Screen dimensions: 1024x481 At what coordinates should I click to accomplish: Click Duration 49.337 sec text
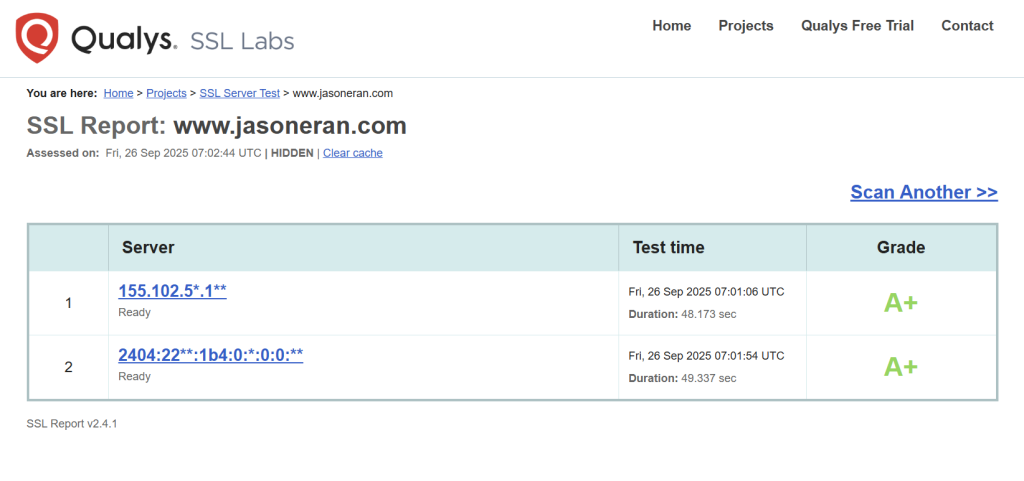tap(682, 378)
